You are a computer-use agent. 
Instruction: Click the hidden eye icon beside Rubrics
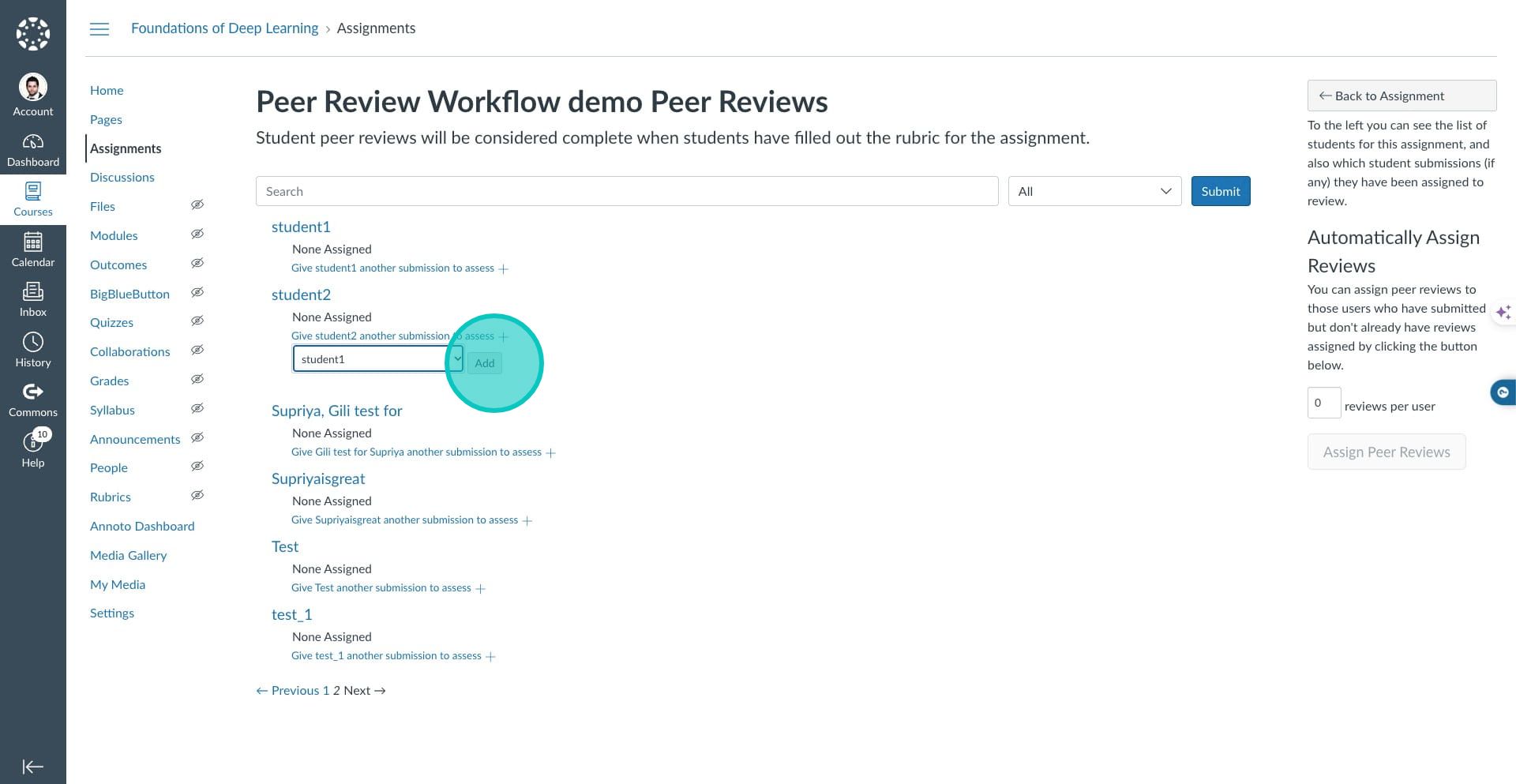point(197,496)
